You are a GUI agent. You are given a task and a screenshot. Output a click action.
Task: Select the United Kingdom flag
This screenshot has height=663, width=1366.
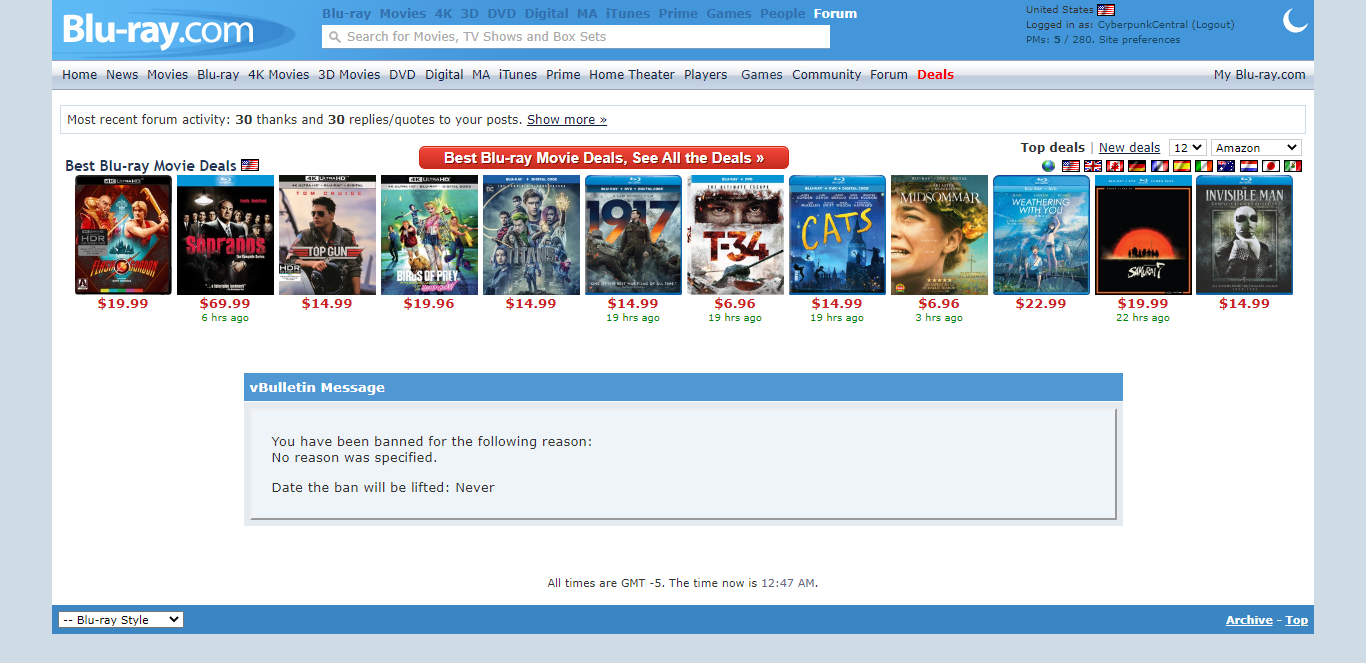[x=1093, y=166]
